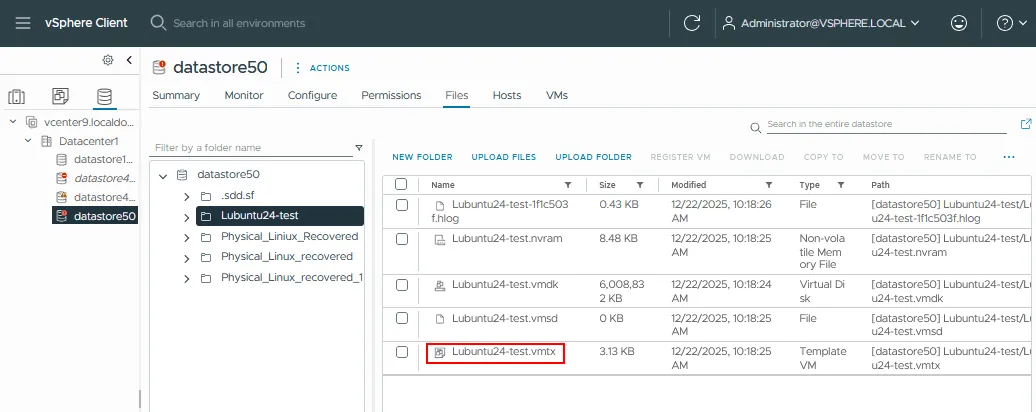Filter the Type column
1036x412 pixels.
coord(840,185)
